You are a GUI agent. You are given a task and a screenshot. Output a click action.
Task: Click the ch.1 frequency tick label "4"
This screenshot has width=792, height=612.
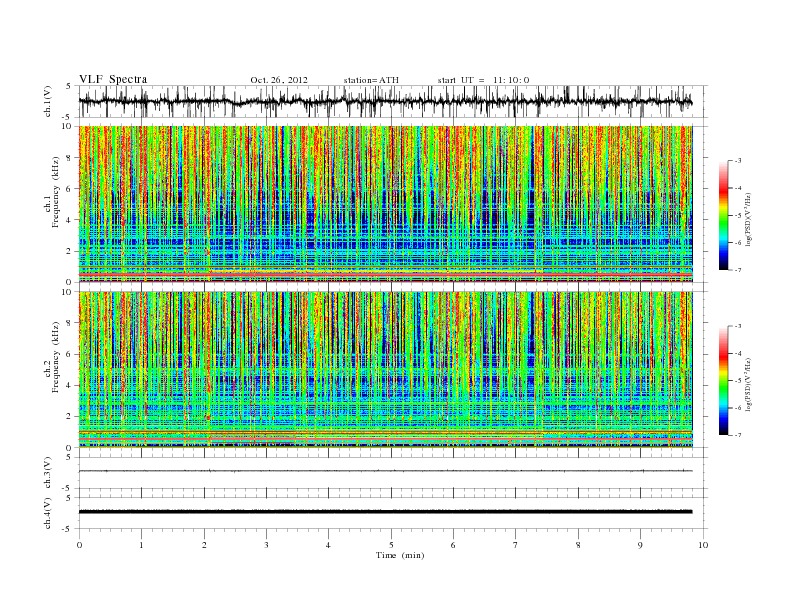[x=70, y=220]
